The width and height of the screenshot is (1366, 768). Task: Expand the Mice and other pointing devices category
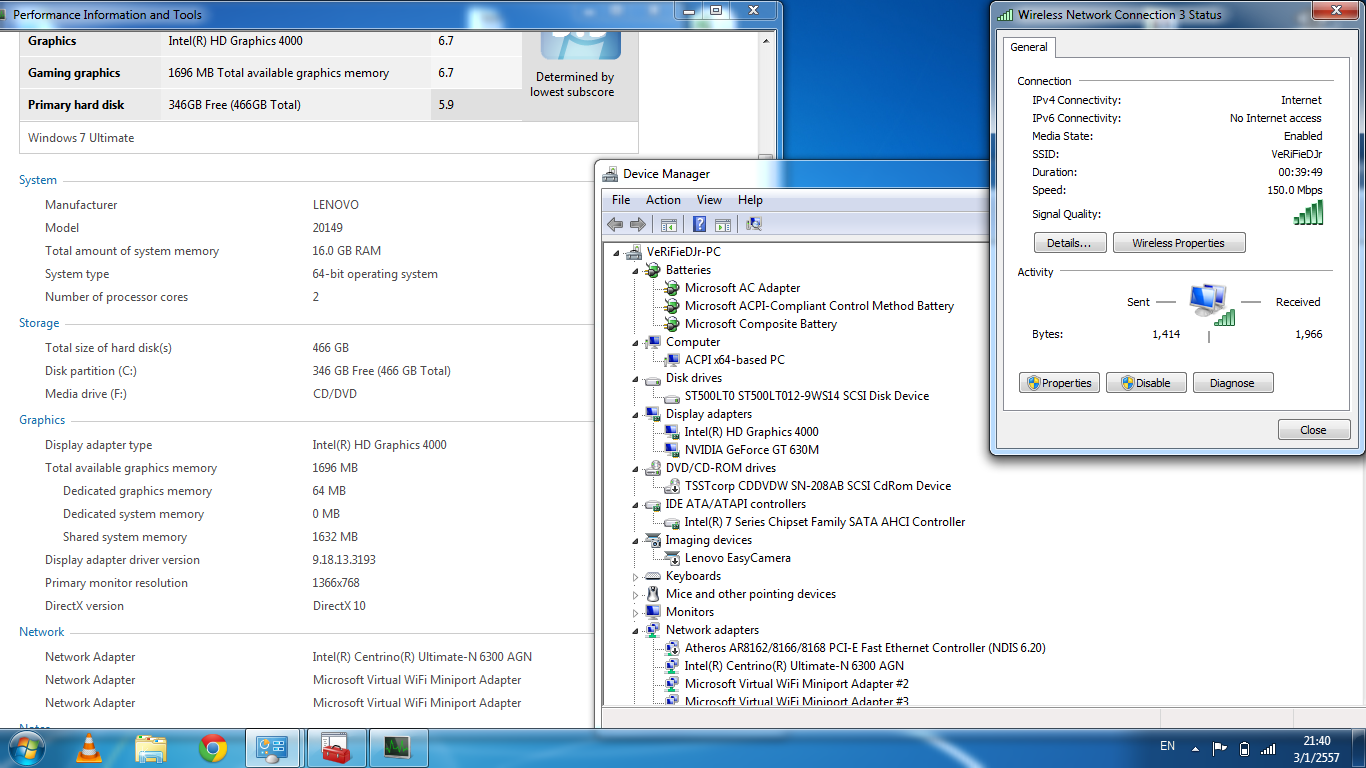[x=636, y=595]
